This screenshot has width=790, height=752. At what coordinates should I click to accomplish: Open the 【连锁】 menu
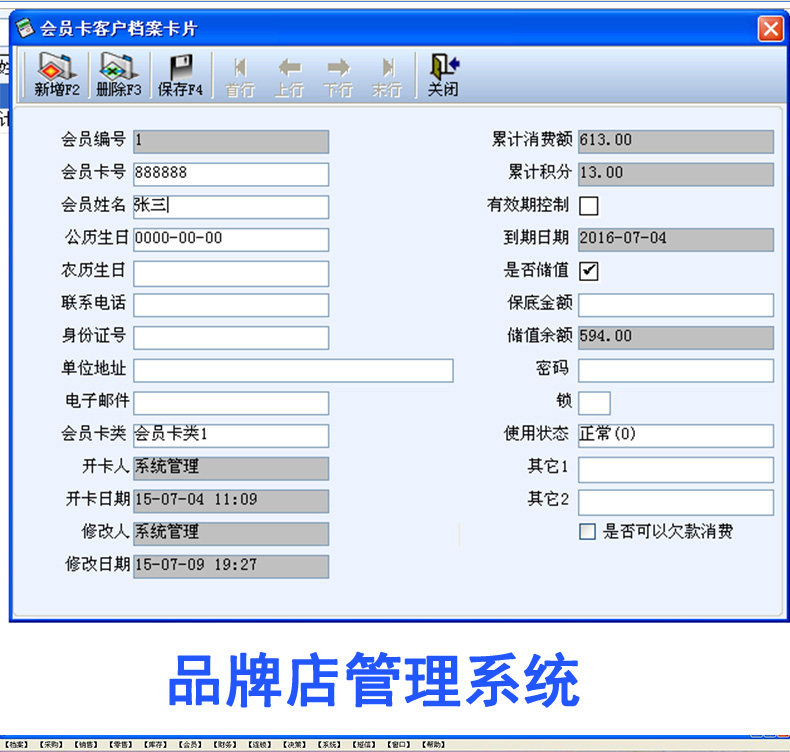260,744
